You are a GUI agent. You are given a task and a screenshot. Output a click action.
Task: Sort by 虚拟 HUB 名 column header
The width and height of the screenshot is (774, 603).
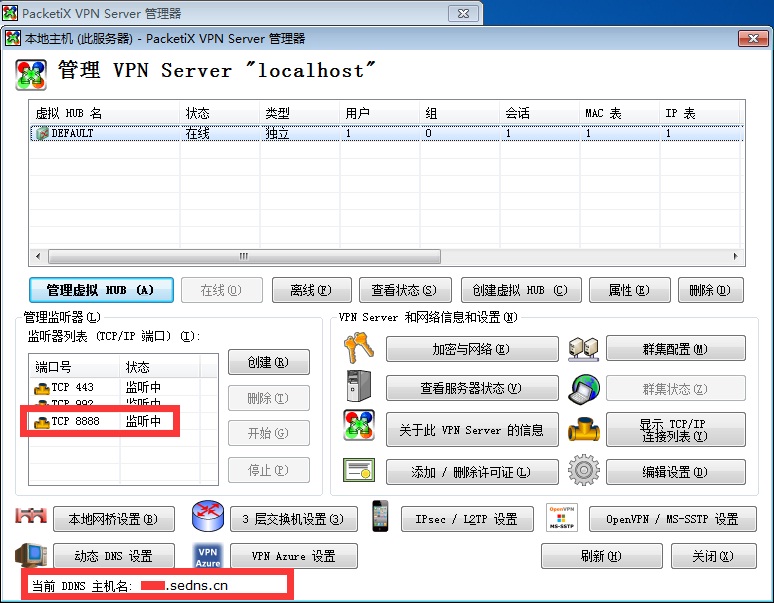(x=105, y=113)
